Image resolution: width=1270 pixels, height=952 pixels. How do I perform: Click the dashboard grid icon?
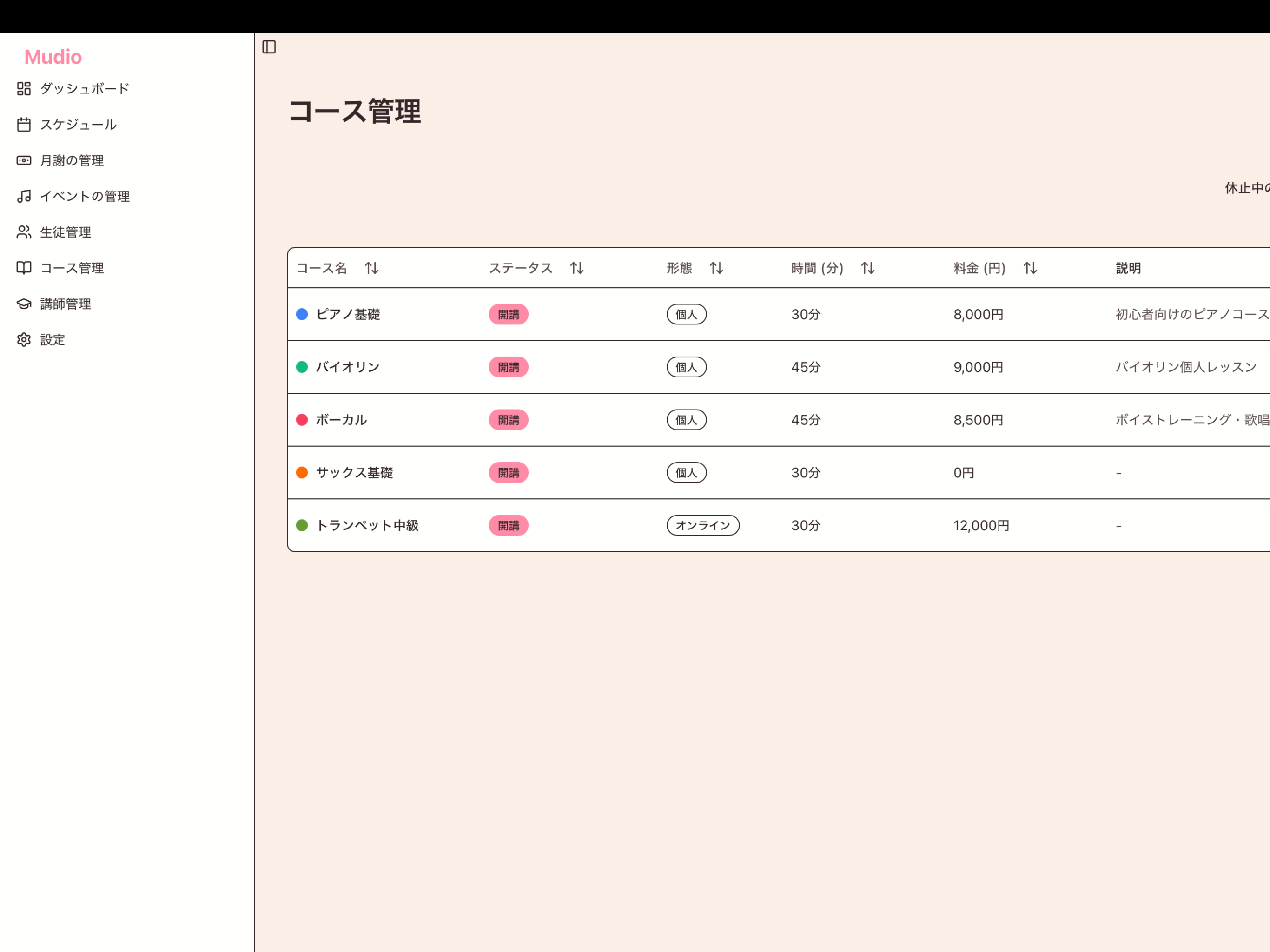(24, 88)
